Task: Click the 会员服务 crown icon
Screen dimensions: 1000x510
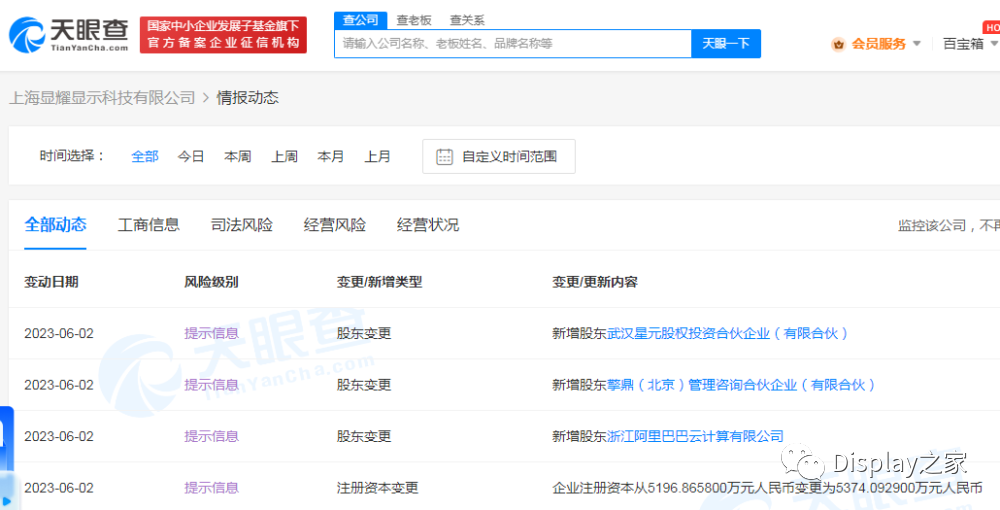Action: pyautogui.click(x=838, y=44)
